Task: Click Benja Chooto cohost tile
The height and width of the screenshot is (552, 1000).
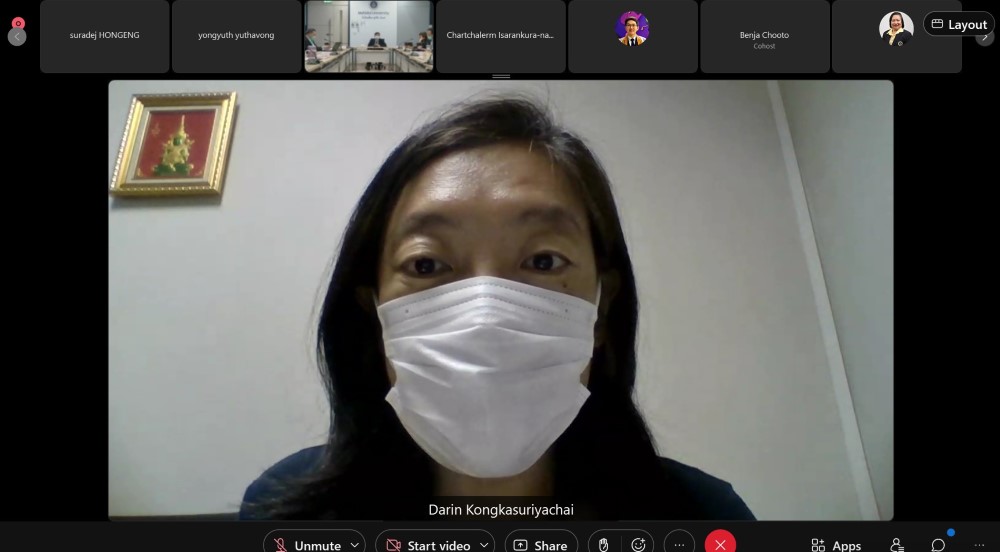Action: (764, 36)
